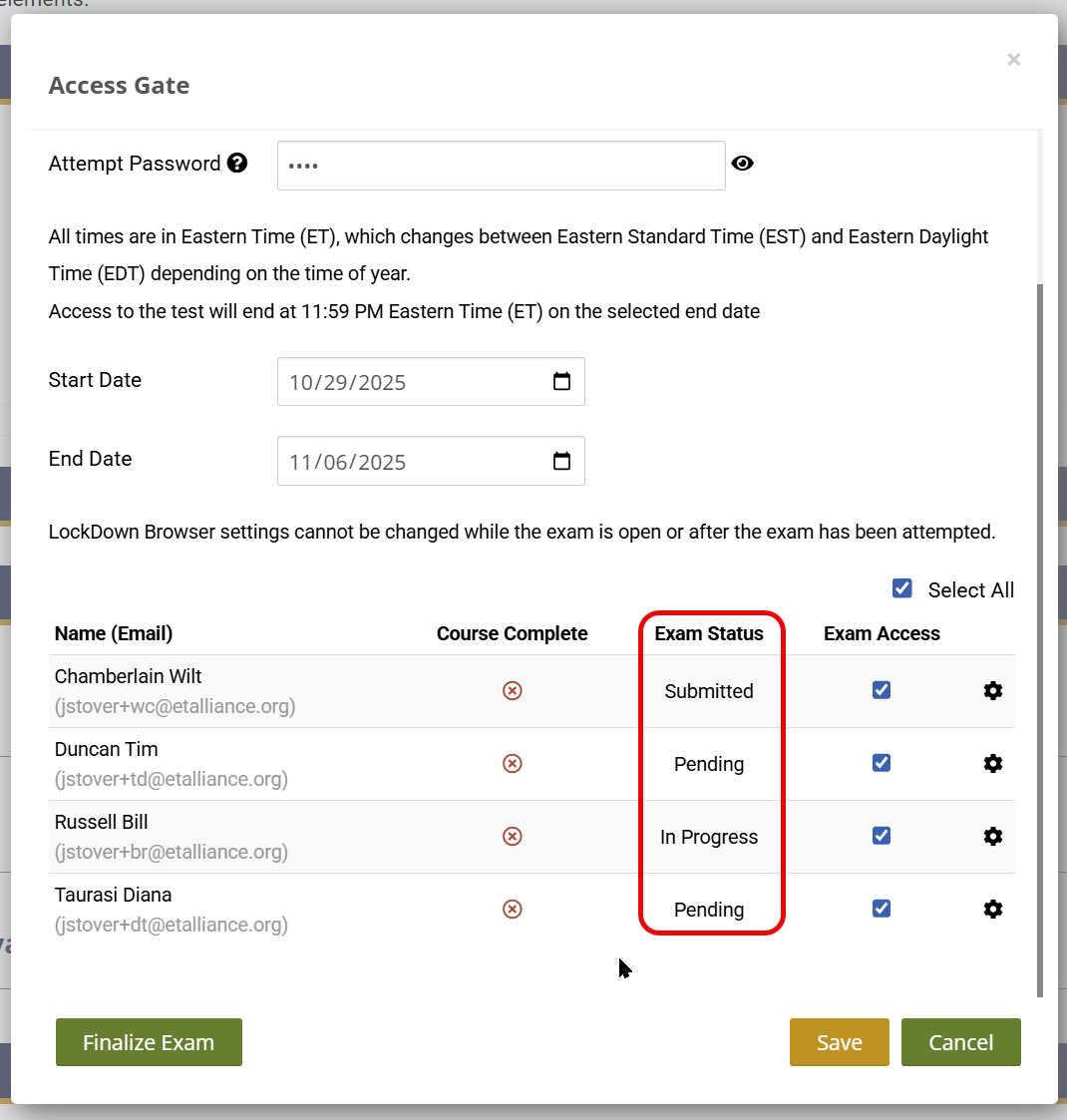1067x1120 pixels.
Task: Click Course Complete status icon for Taurasi Diana
Action: point(512,910)
